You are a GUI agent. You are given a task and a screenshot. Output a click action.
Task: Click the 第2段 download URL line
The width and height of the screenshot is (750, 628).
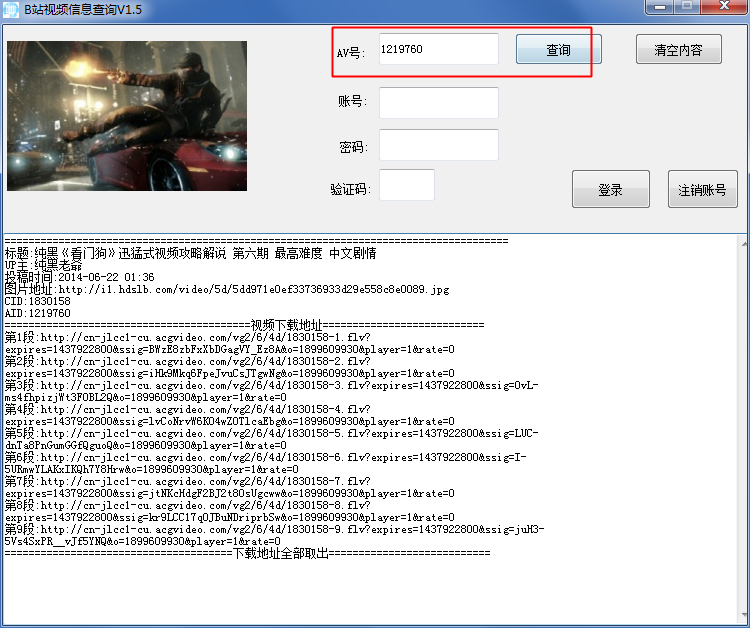click(230, 367)
